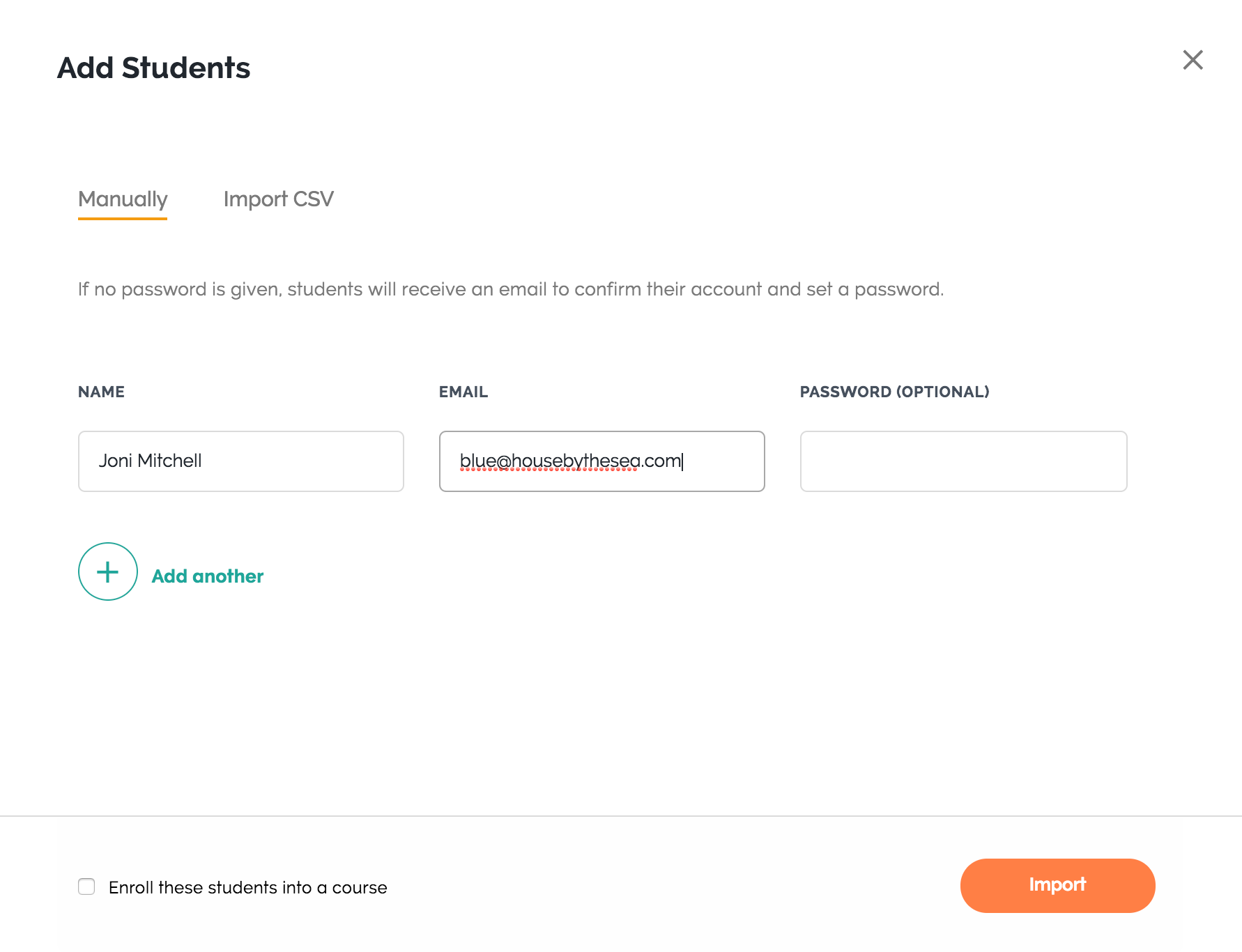
Task: Click the circled plus icon
Action: 108,571
